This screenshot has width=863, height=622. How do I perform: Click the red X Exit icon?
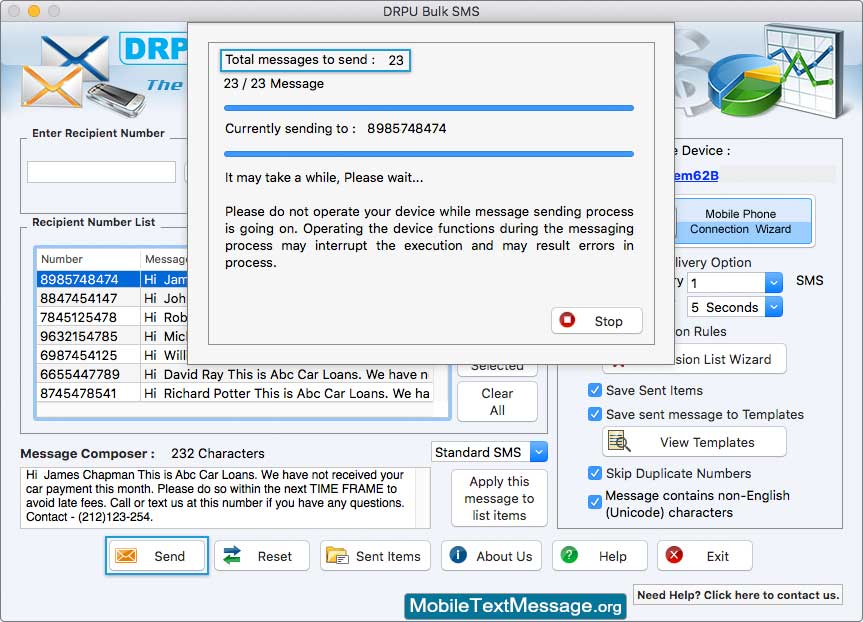pyautogui.click(x=674, y=554)
